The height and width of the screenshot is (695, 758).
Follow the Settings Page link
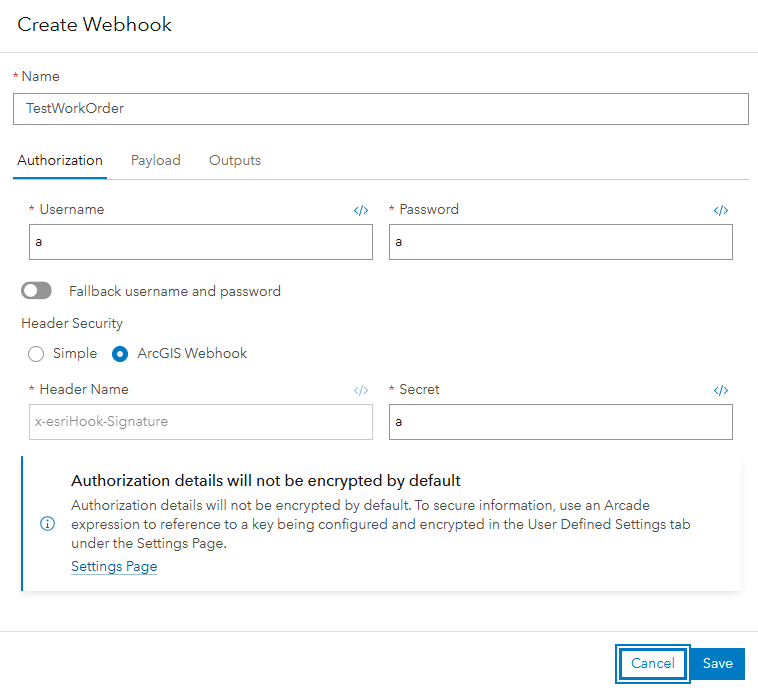[114, 567]
